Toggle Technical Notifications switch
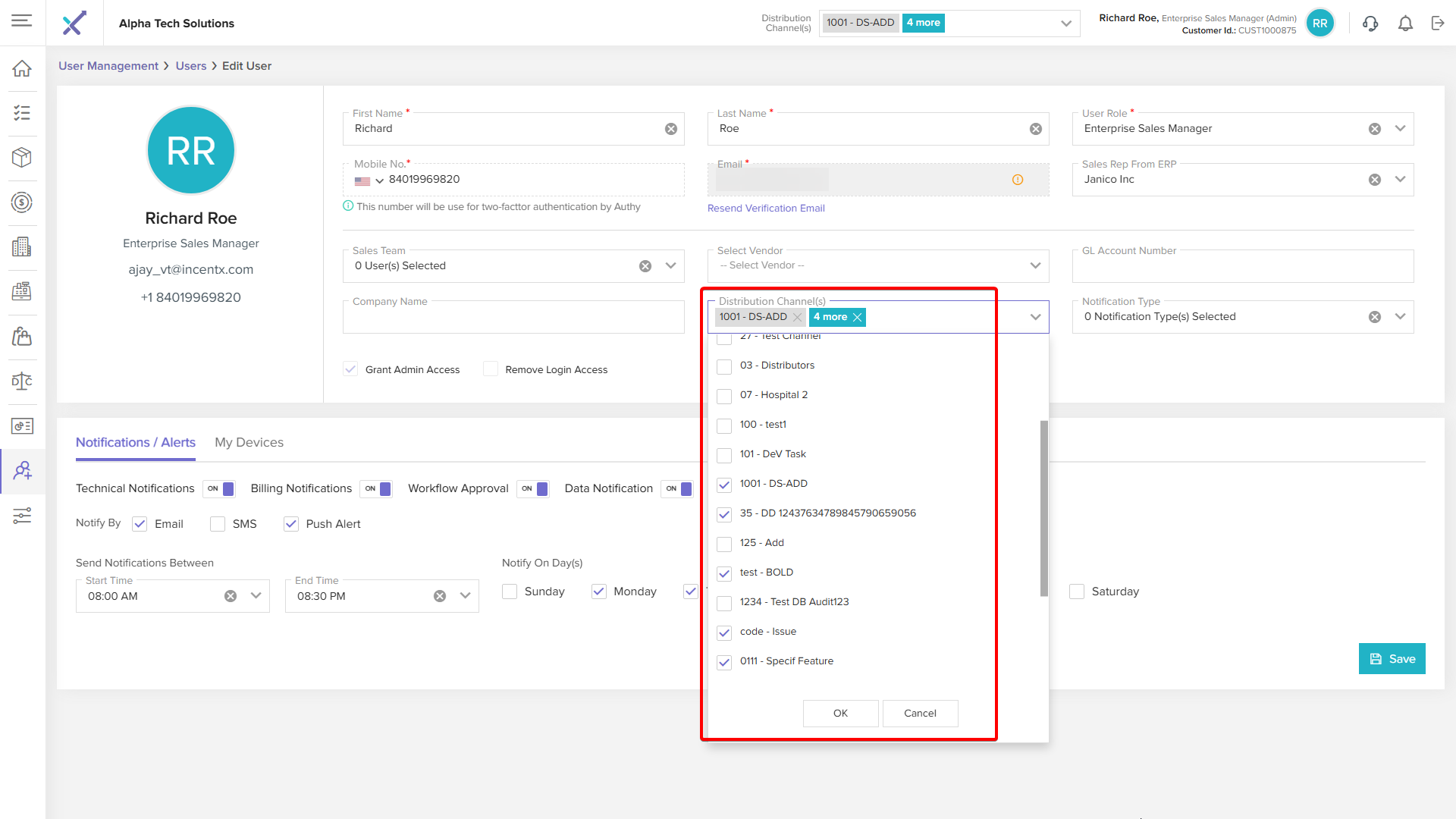1456x819 pixels. (219, 489)
